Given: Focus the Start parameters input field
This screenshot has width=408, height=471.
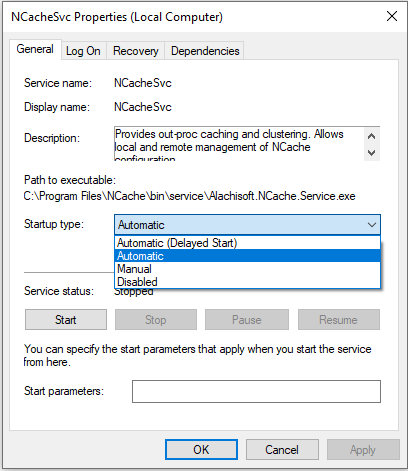Looking at the screenshot, I should (256, 391).
